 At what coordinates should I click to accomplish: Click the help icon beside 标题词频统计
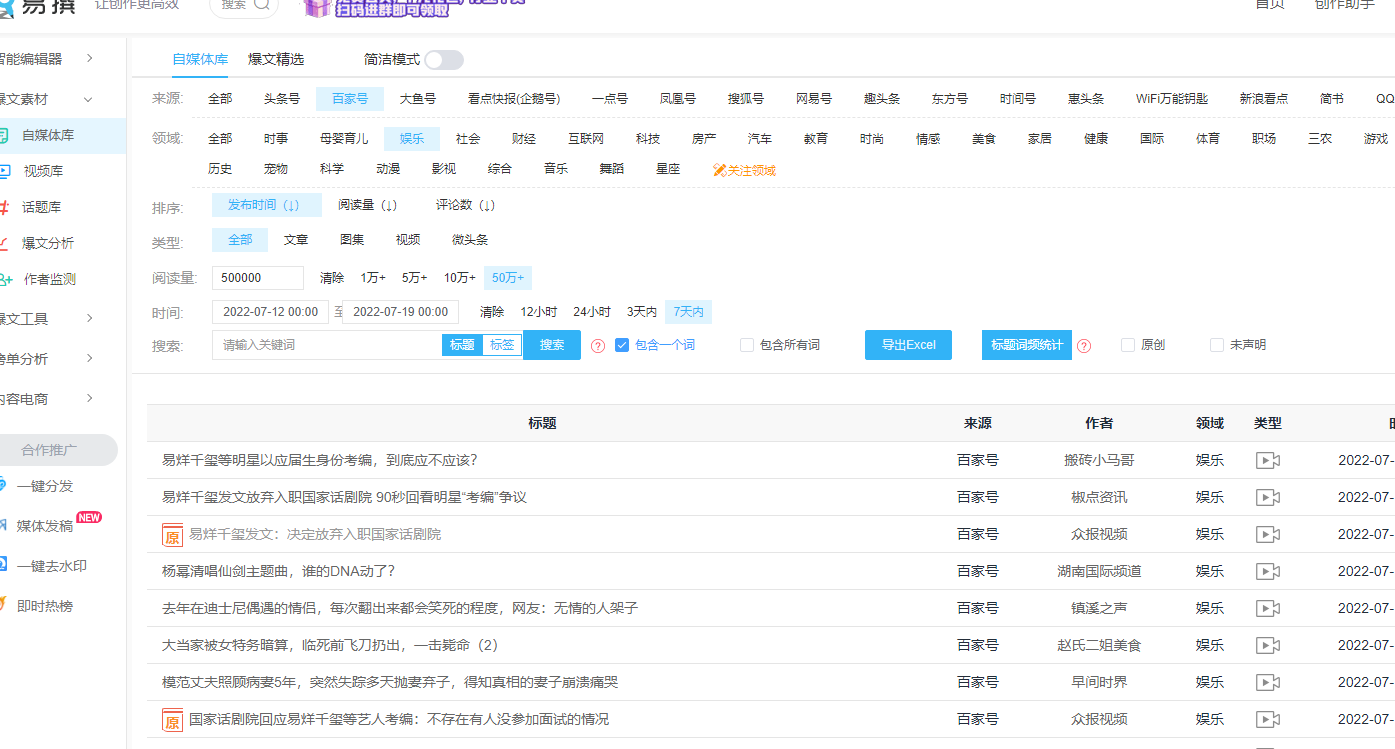click(x=1084, y=345)
